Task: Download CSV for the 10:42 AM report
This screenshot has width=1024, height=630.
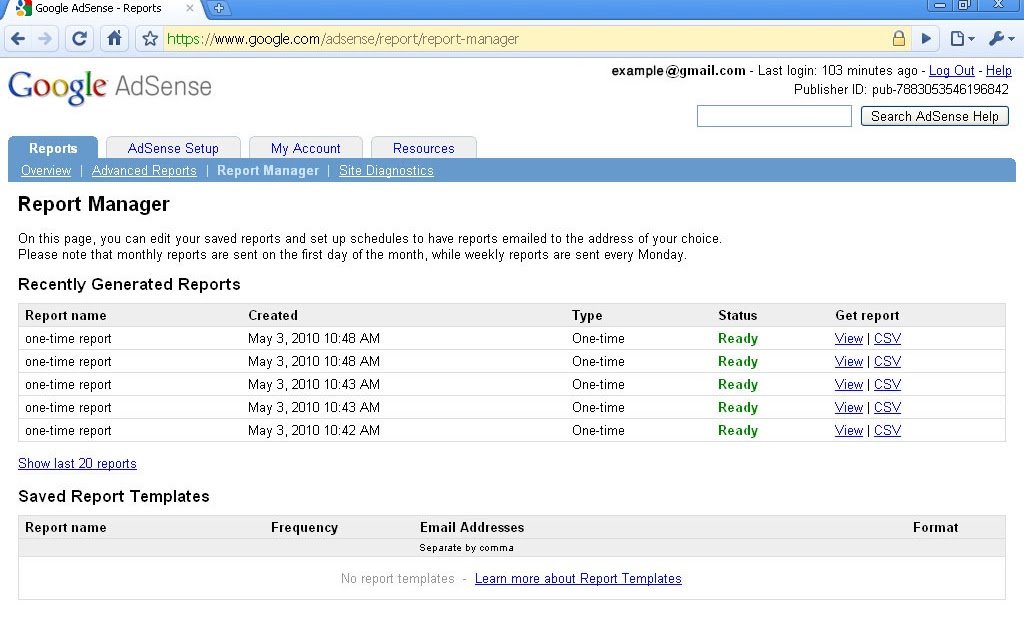Action: point(888,430)
